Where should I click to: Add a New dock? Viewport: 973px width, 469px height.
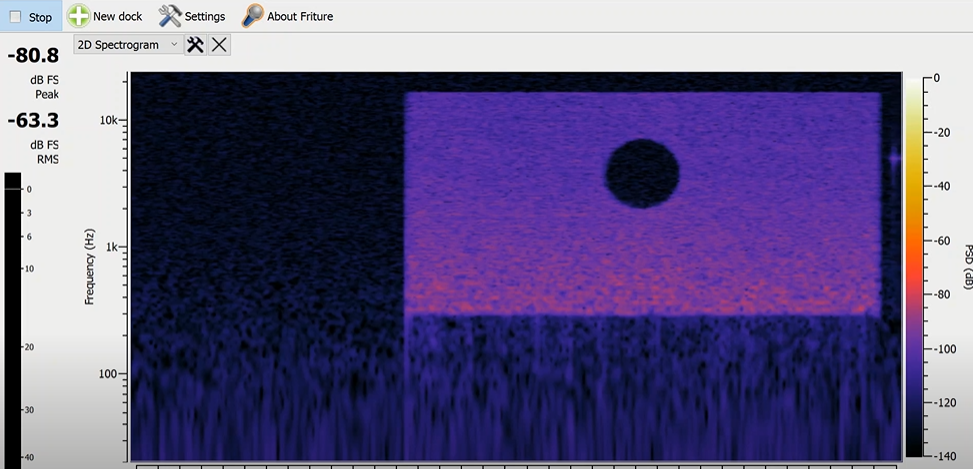click(x=105, y=17)
